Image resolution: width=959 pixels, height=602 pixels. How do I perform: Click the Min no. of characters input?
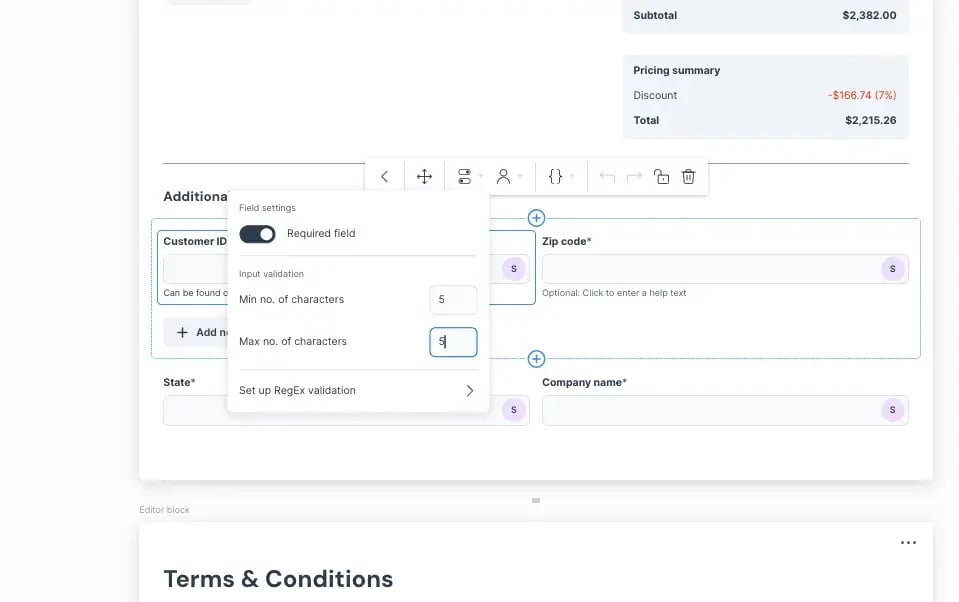coord(453,300)
